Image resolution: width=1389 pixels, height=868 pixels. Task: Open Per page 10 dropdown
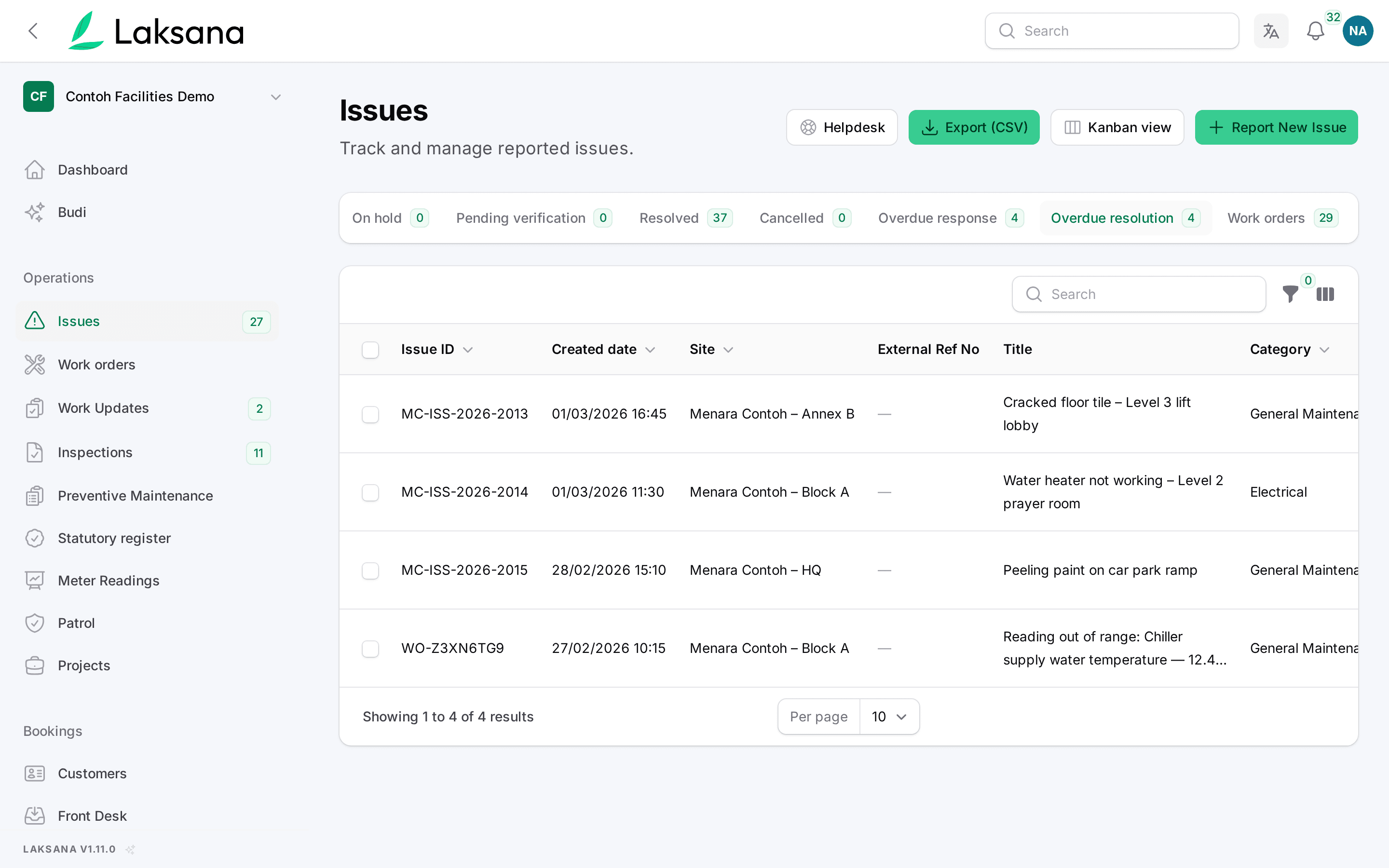(x=889, y=717)
